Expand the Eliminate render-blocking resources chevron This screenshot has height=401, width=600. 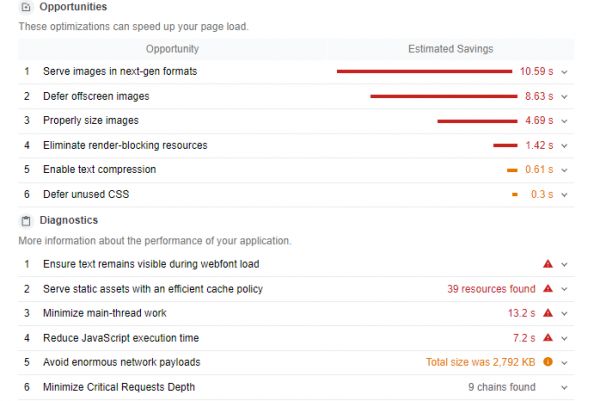tap(564, 146)
